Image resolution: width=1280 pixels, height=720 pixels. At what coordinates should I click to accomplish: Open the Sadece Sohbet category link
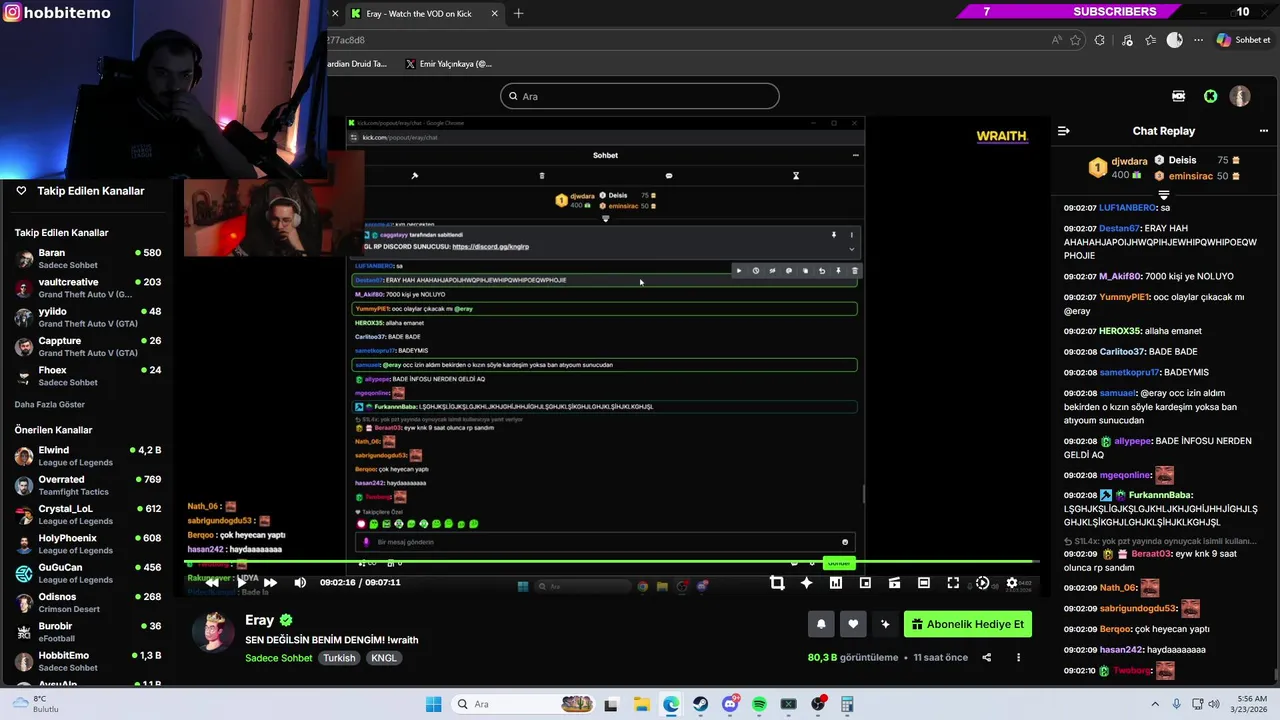279,658
